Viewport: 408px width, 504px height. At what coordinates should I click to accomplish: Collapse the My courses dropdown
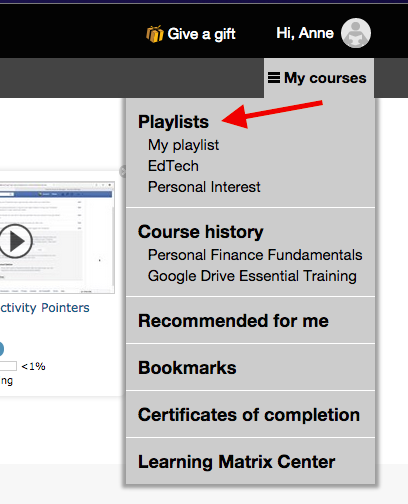pyautogui.click(x=319, y=78)
